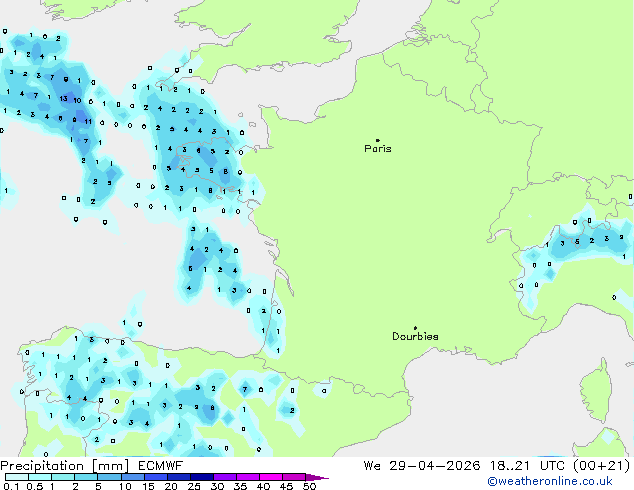Click the 'Precipitation [mm]' title text
The height and width of the screenshot is (490, 634).
tap(64, 466)
